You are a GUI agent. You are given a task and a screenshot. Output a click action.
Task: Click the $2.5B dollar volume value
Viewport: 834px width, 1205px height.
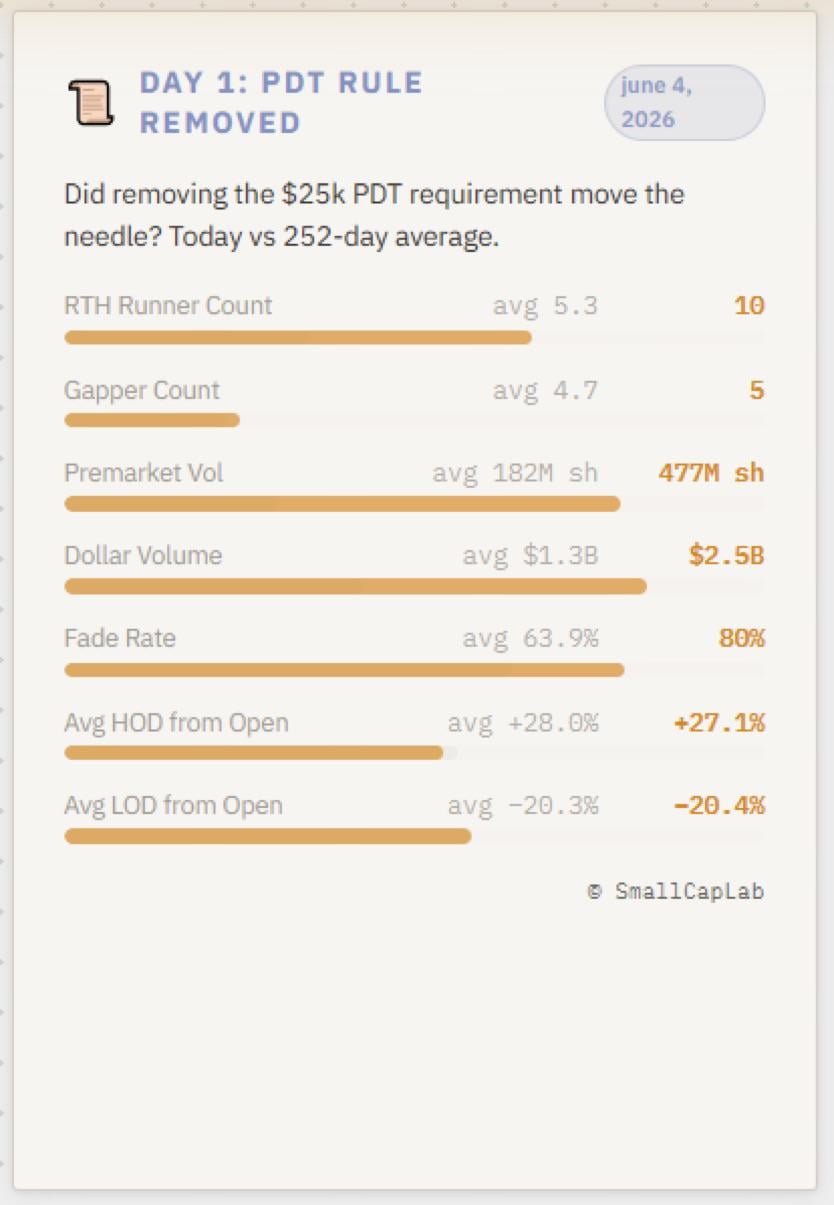[726, 555]
